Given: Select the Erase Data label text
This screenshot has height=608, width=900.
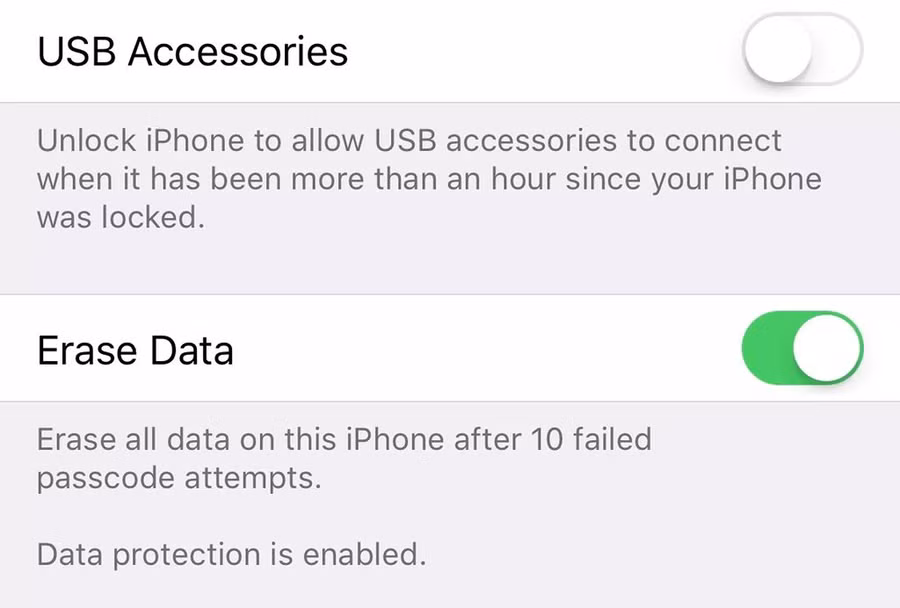Looking at the screenshot, I should tap(135, 350).
